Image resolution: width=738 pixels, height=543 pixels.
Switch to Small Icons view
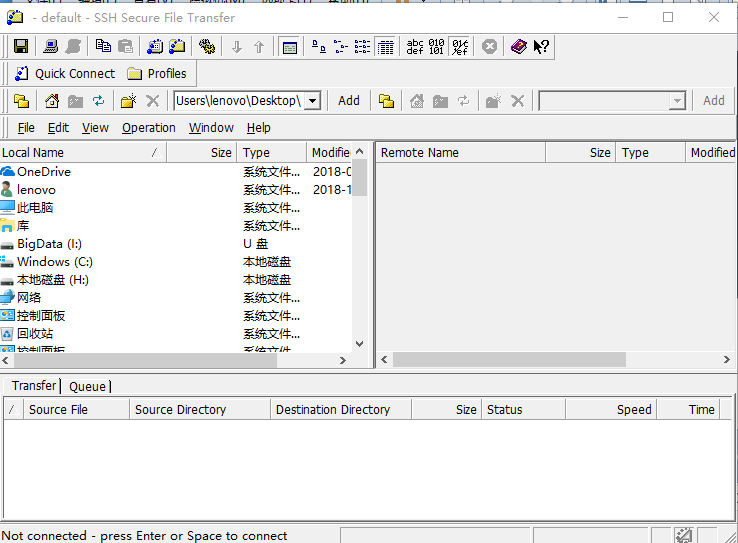[341, 47]
